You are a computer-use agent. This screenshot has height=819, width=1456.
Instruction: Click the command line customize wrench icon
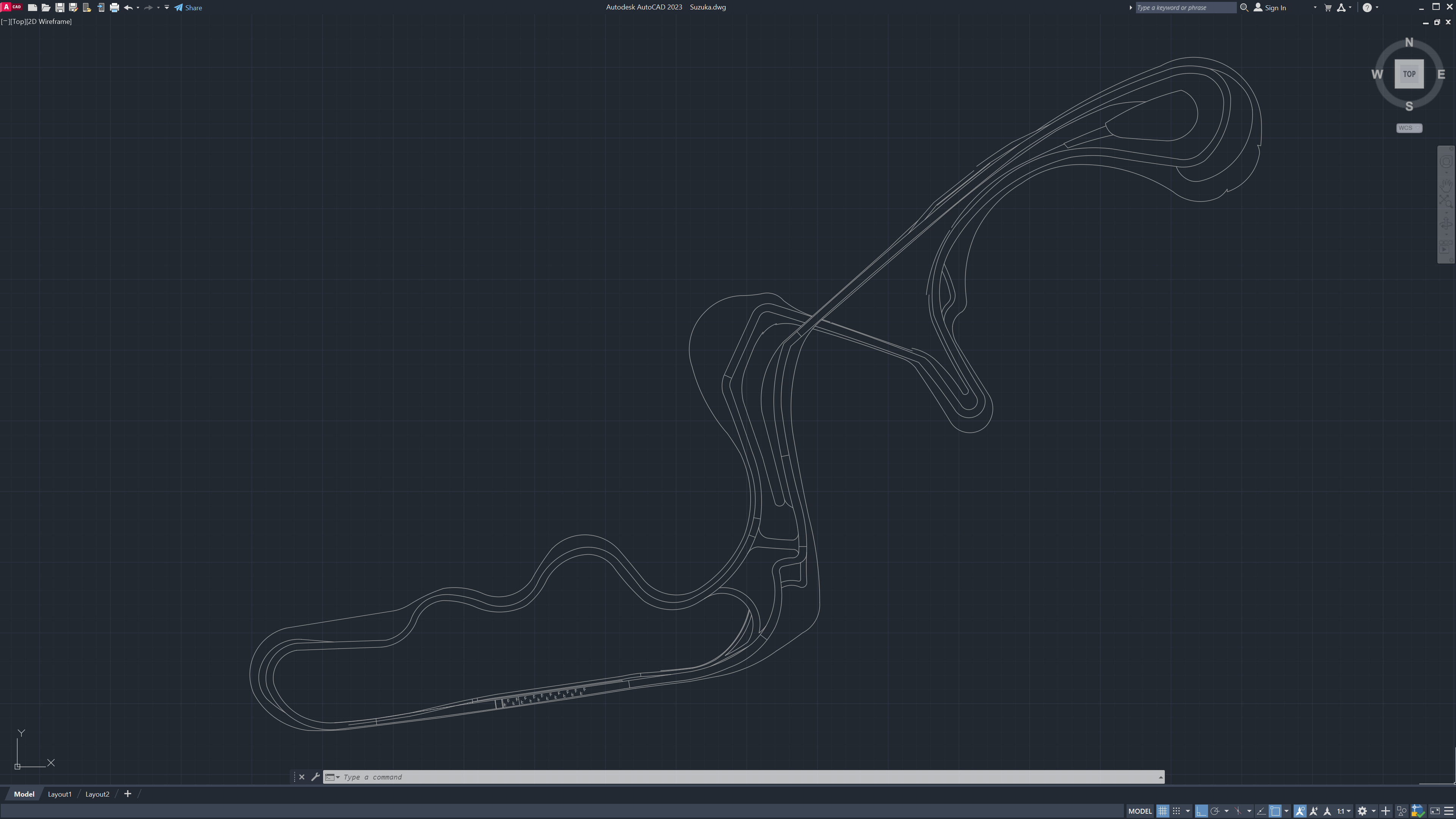(315, 777)
